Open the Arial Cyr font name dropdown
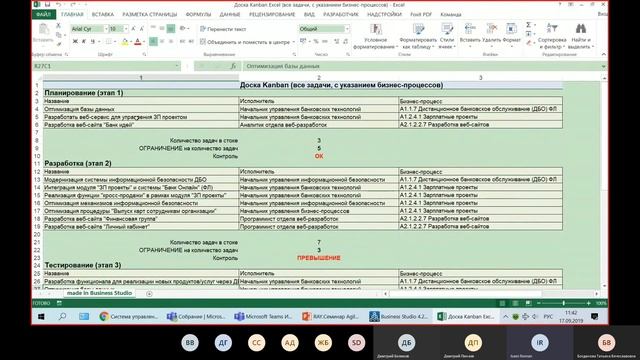Image resolution: width=640 pixels, height=360 pixels. pos(106,29)
